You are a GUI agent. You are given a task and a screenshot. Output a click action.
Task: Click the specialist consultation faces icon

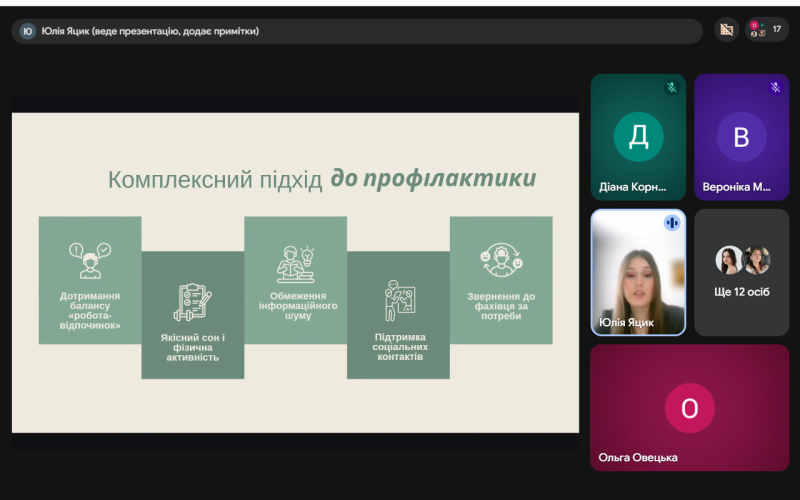[x=501, y=260]
